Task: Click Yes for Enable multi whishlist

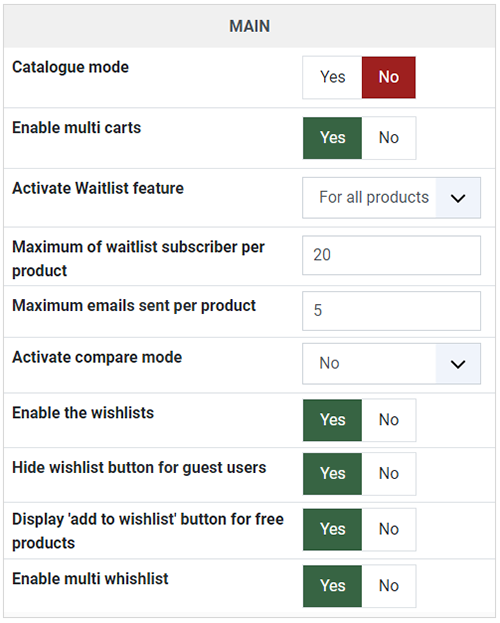Action: [332, 586]
